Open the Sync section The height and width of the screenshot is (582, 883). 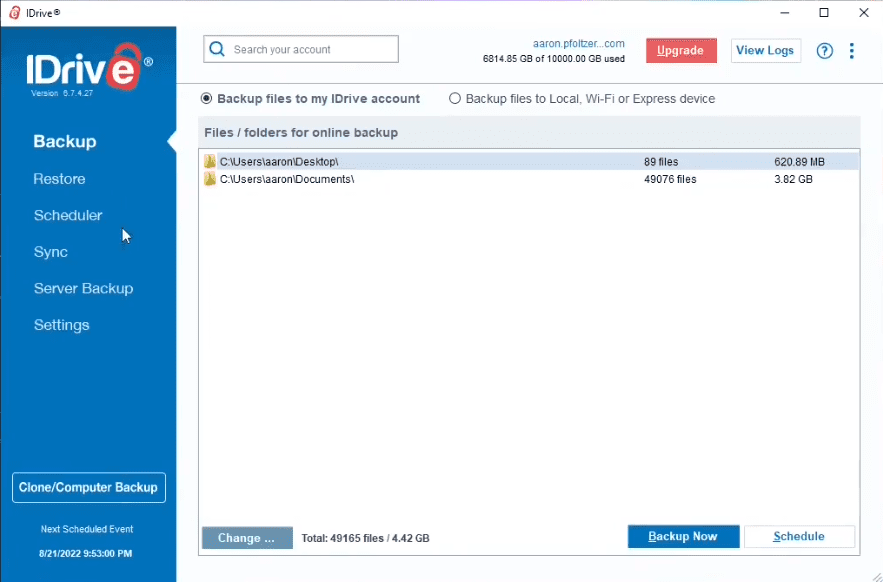(51, 252)
